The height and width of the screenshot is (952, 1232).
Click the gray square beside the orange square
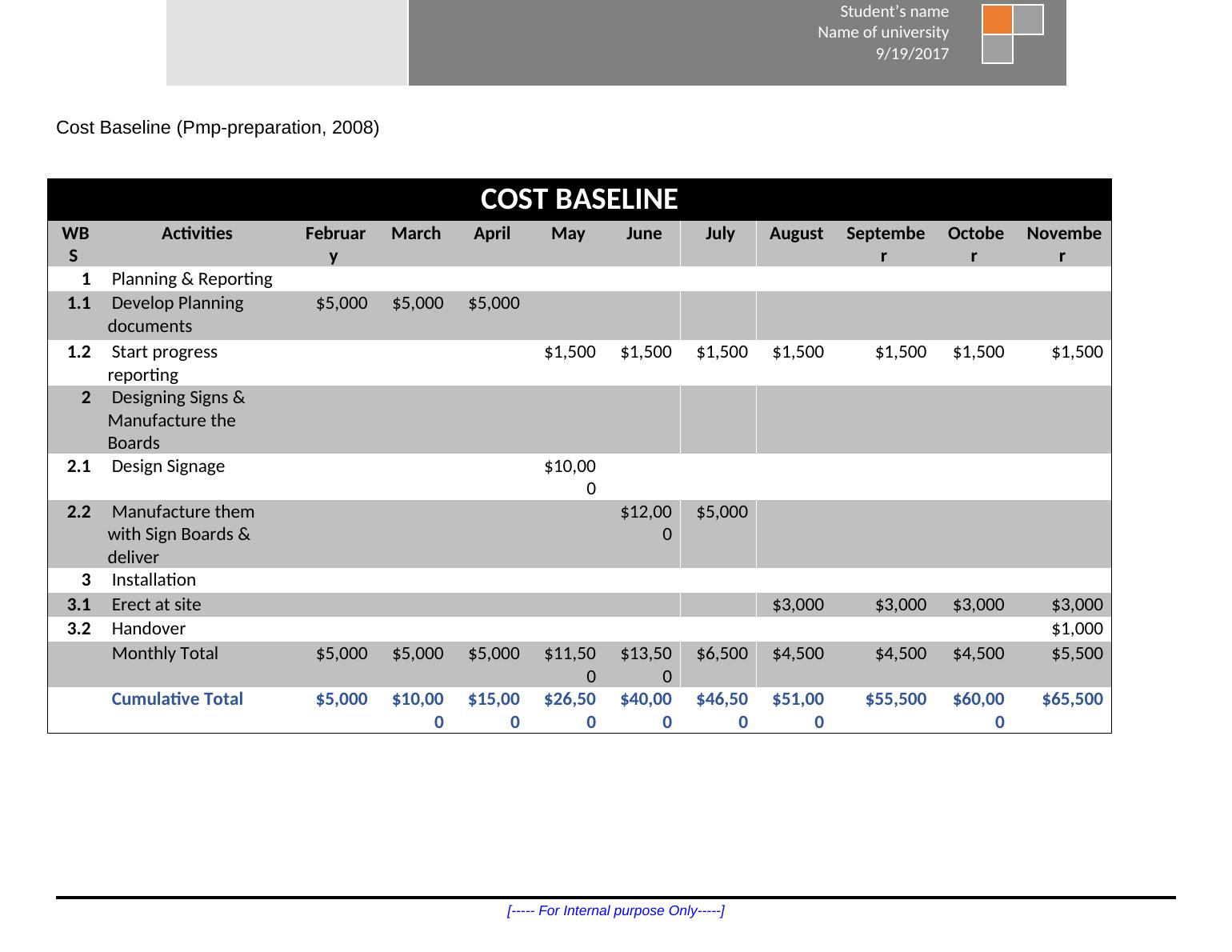click(x=1029, y=19)
